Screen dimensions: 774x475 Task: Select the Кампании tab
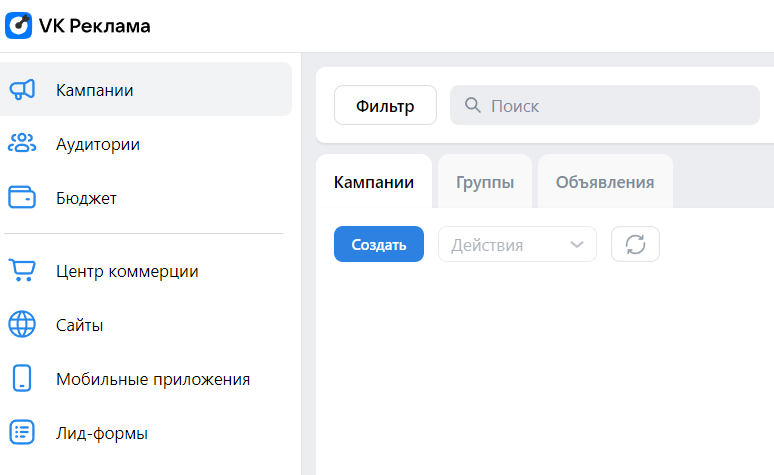pyautogui.click(x=374, y=182)
